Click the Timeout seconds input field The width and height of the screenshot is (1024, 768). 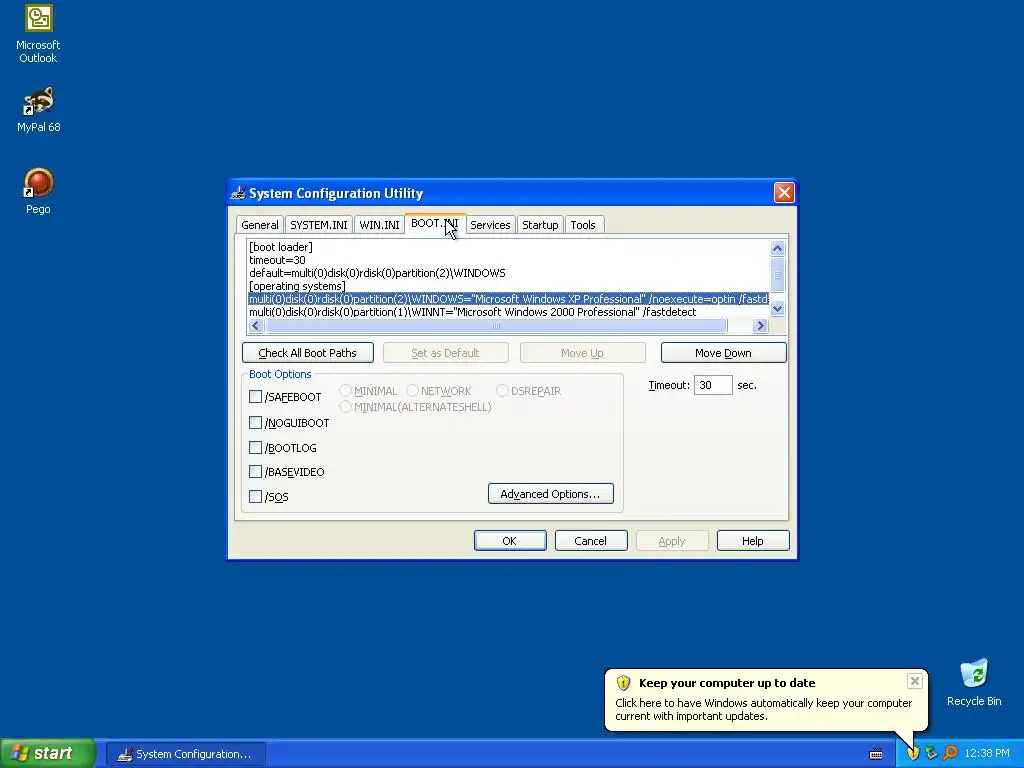pos(712,385)
